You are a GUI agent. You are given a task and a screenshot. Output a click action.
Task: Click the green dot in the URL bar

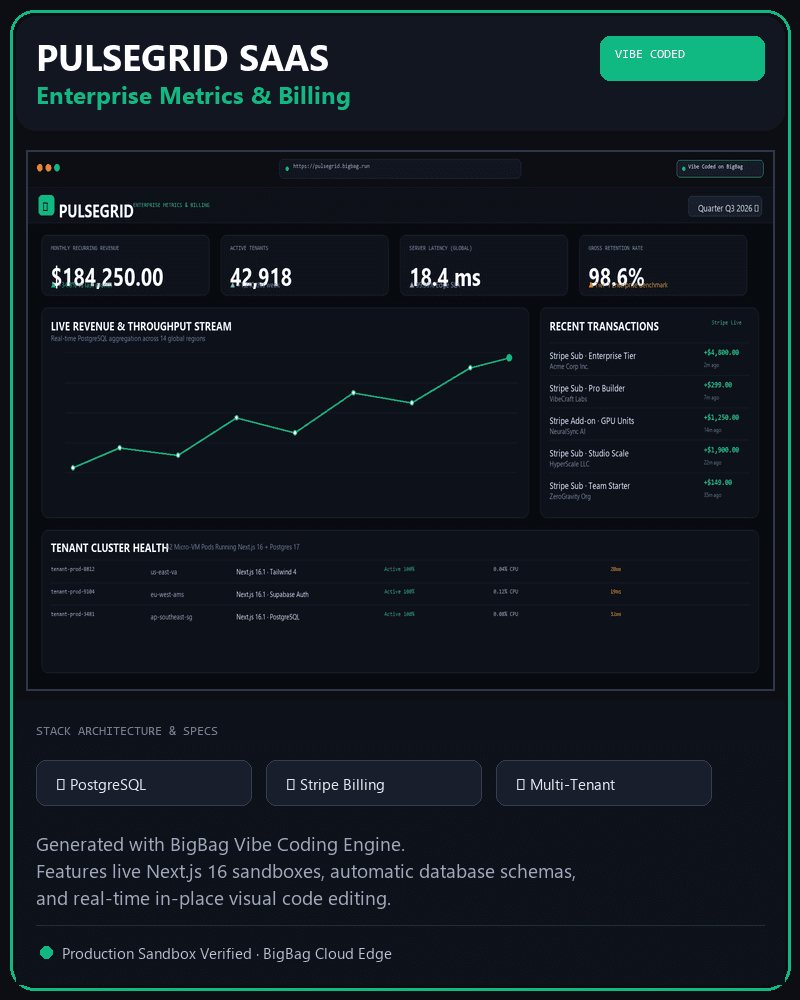[287, 168]
